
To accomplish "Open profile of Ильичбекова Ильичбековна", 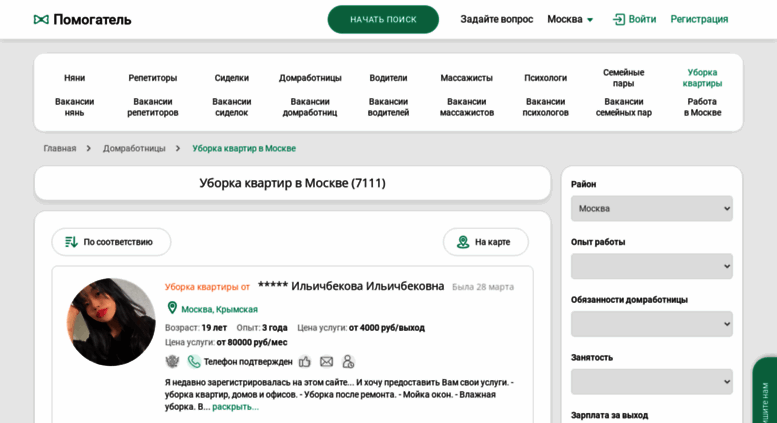I will tap(351, 286).
